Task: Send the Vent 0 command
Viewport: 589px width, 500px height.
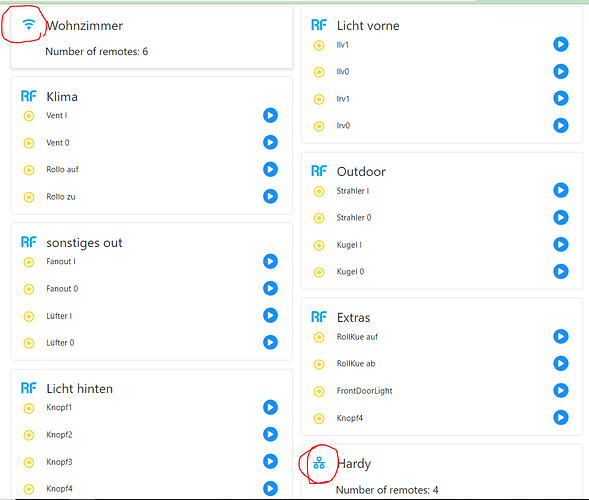Action: pyautogui.click(x=270, y=142)
